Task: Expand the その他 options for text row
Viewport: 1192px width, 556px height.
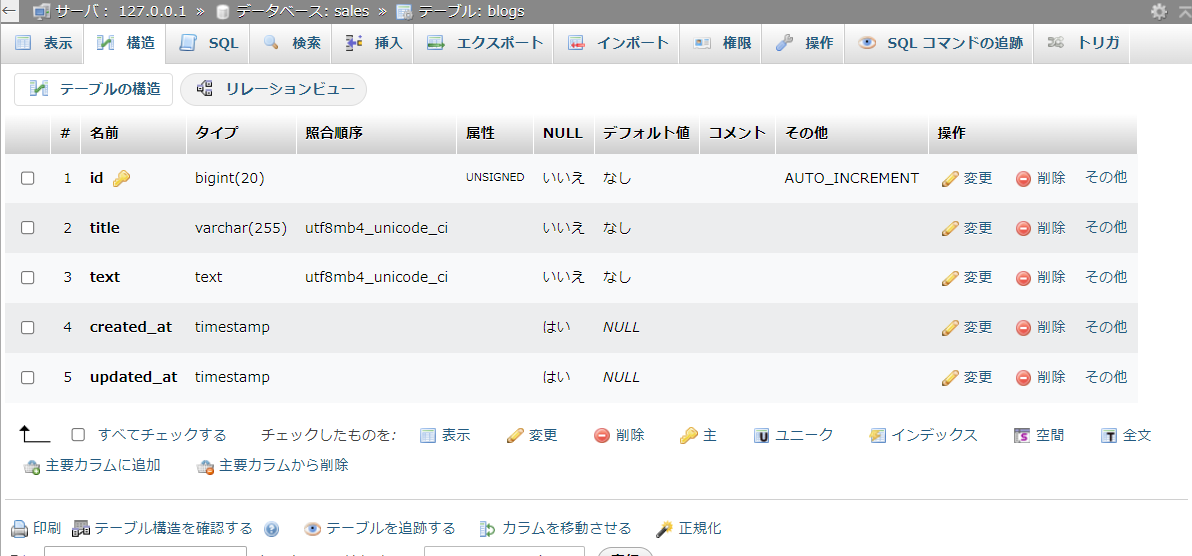Action: (1105, 277)
